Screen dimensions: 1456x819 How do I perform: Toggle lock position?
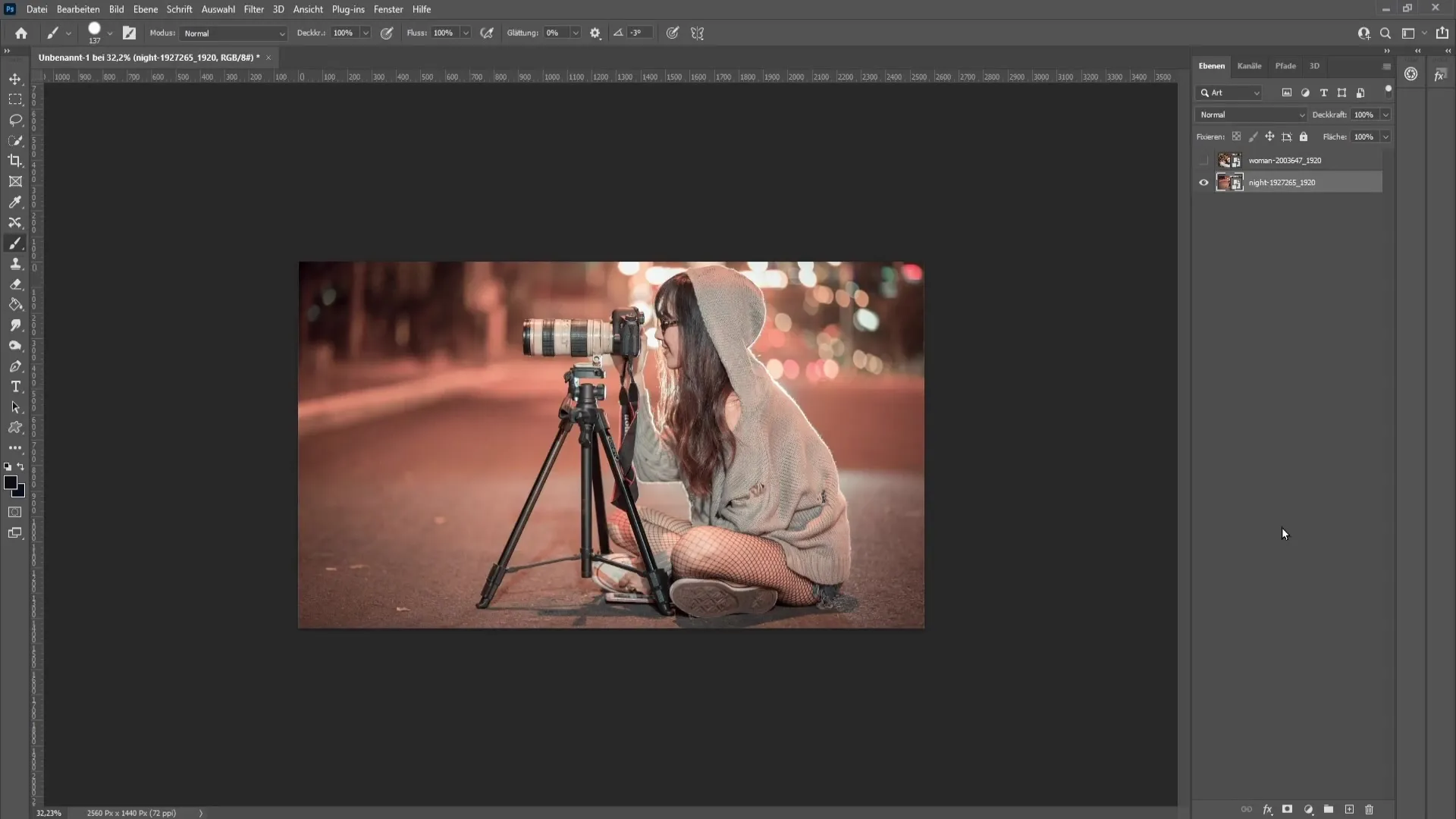tap(1269, 136)
